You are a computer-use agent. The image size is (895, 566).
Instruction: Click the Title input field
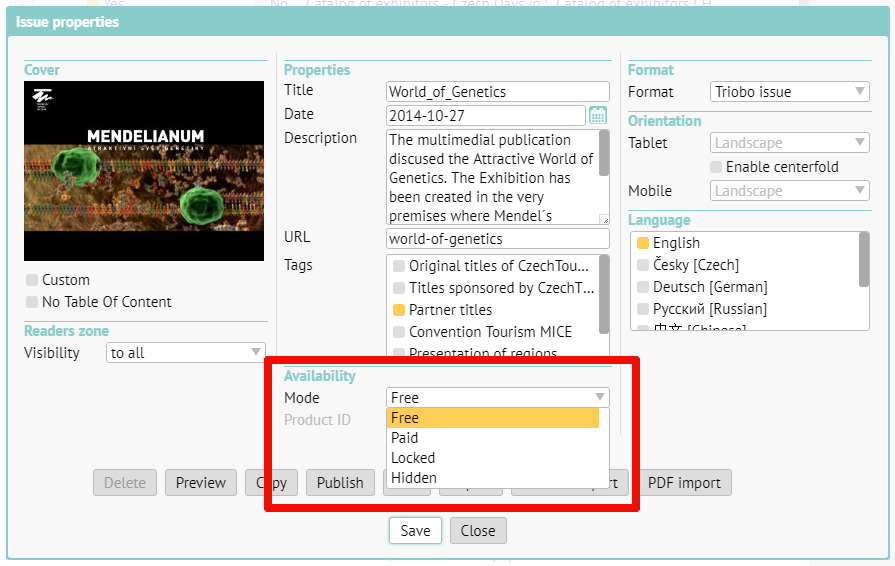pos(497,92)
